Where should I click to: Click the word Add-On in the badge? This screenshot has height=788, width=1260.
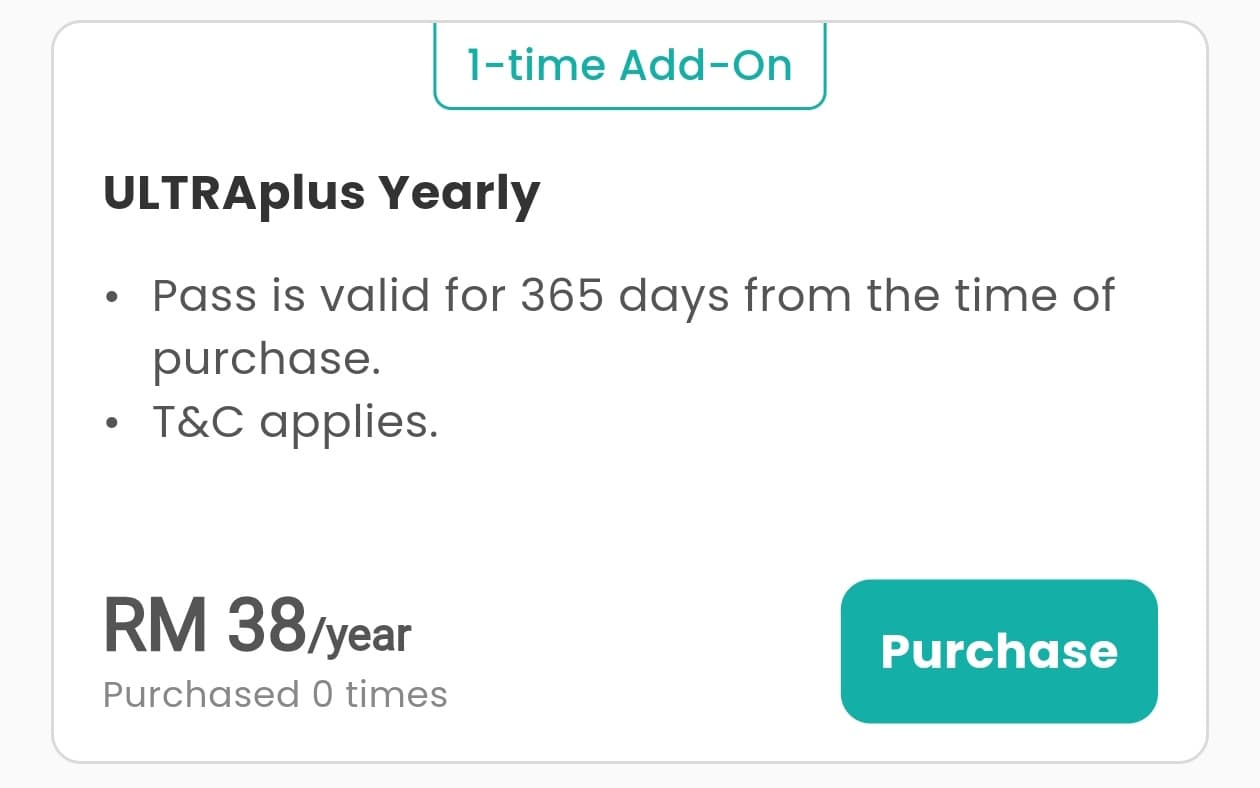706,66
